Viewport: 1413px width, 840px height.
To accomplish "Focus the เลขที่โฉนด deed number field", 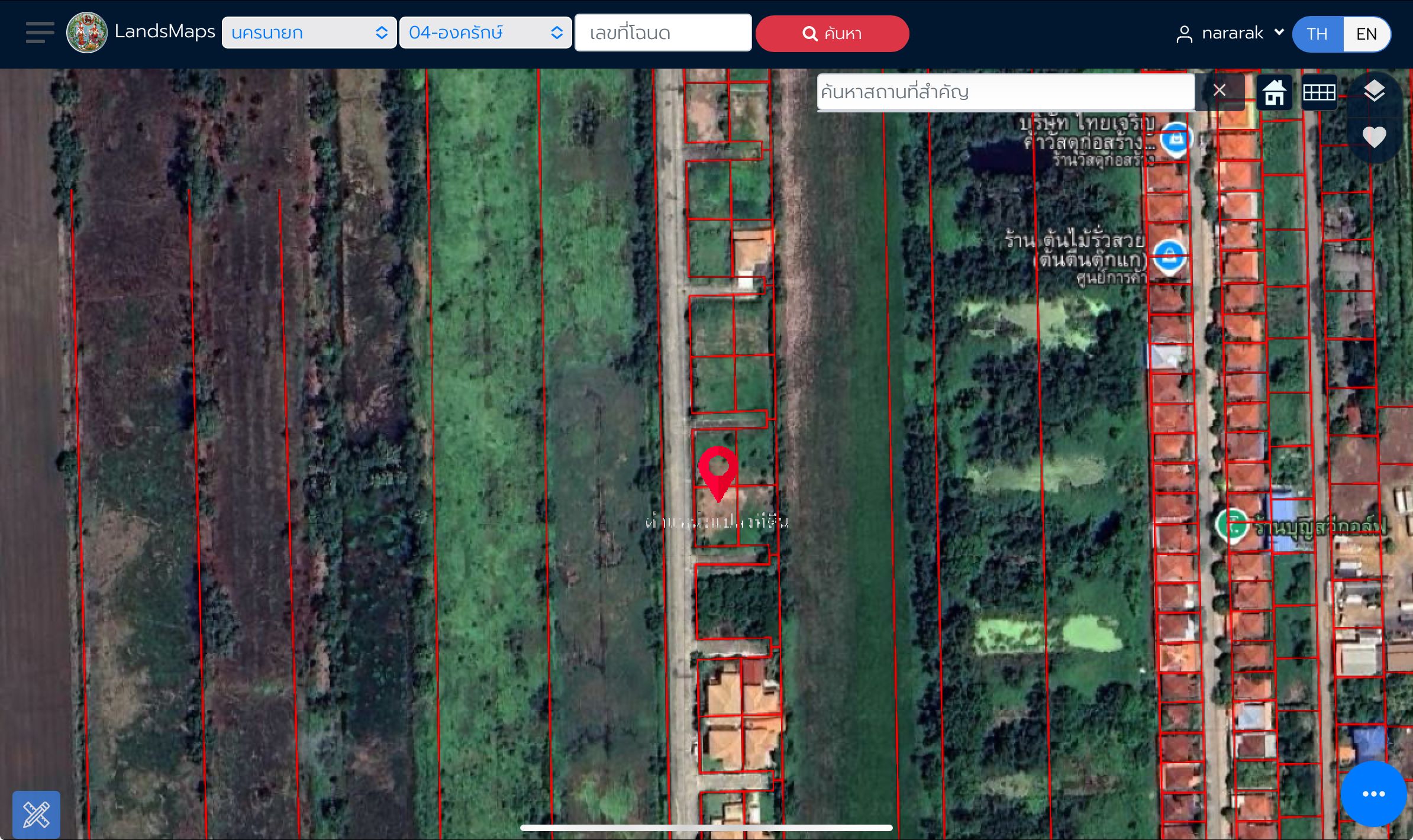I will pos(663,33).
